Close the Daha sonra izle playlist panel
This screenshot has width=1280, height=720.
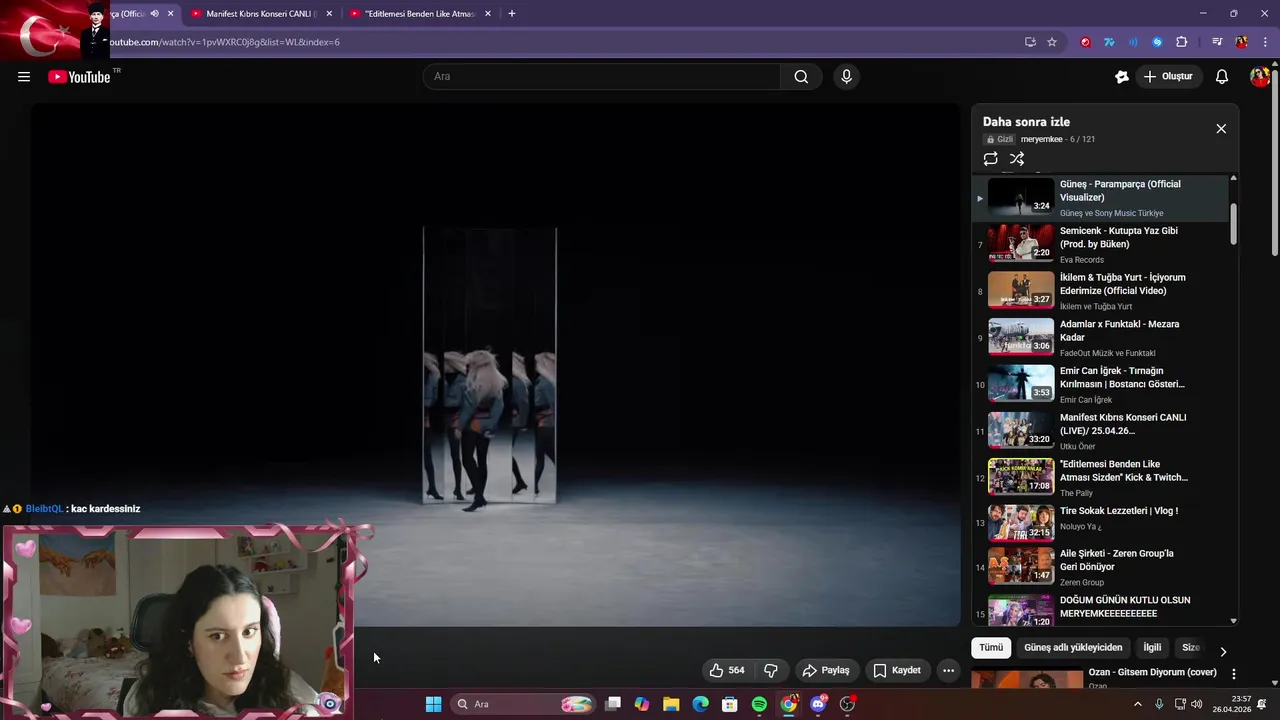(x=1221, y=129)
